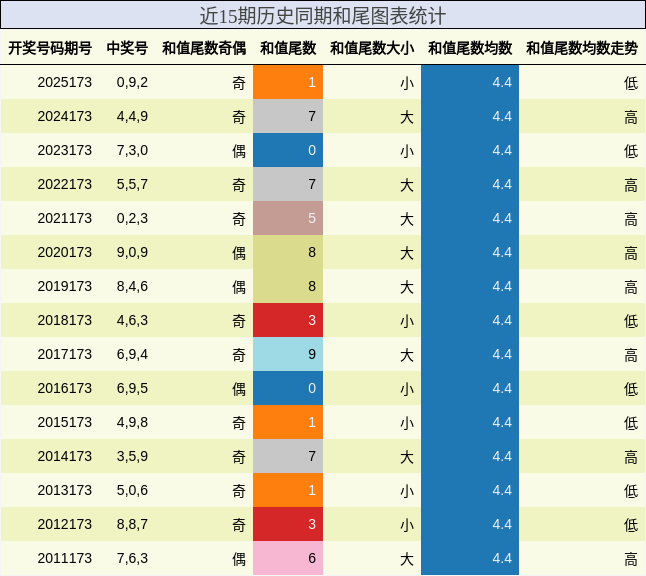Click brown tail cell 5 in row 2021173
Image resolution: width=646 pixels, height=576 pixels.
(288, 218)
